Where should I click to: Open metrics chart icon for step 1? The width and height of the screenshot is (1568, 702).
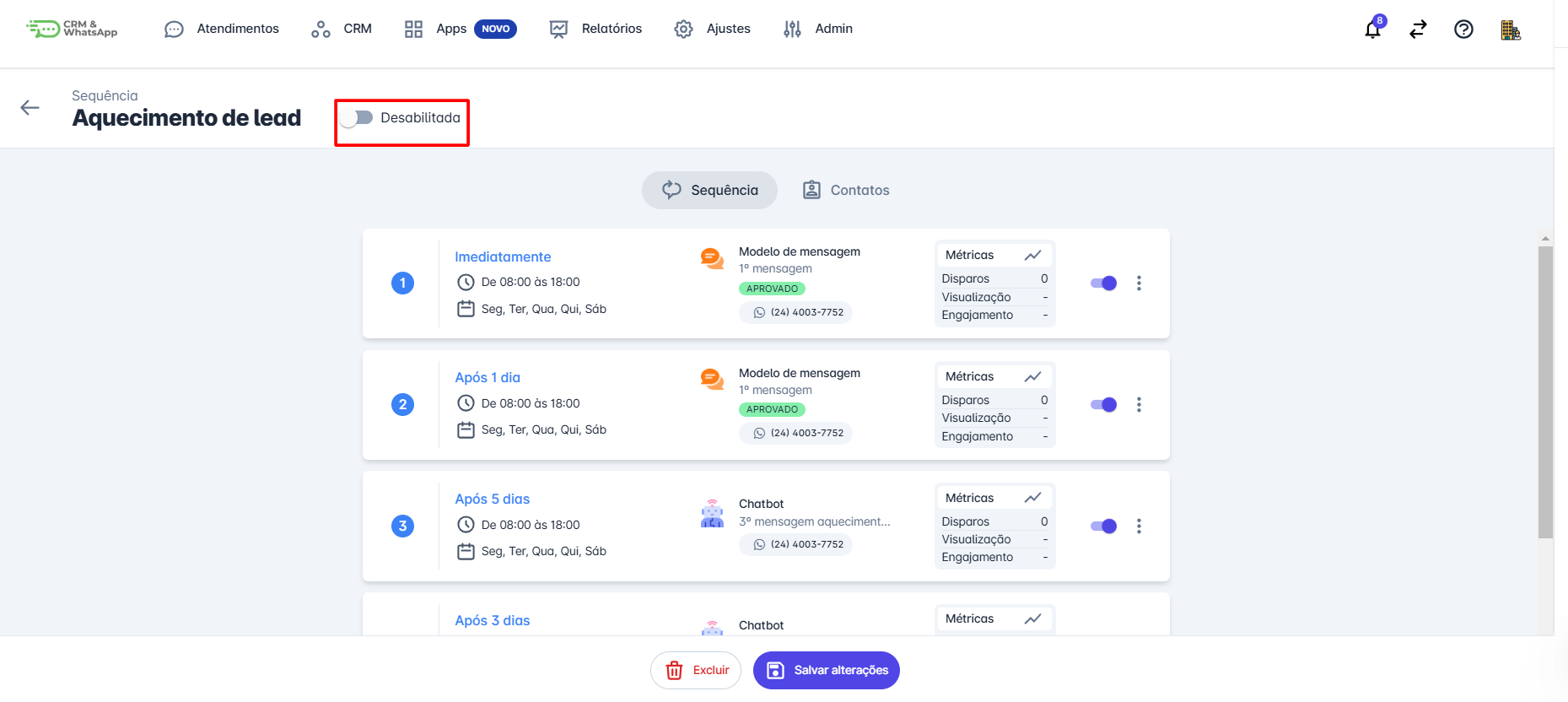tap(1032, 255)
